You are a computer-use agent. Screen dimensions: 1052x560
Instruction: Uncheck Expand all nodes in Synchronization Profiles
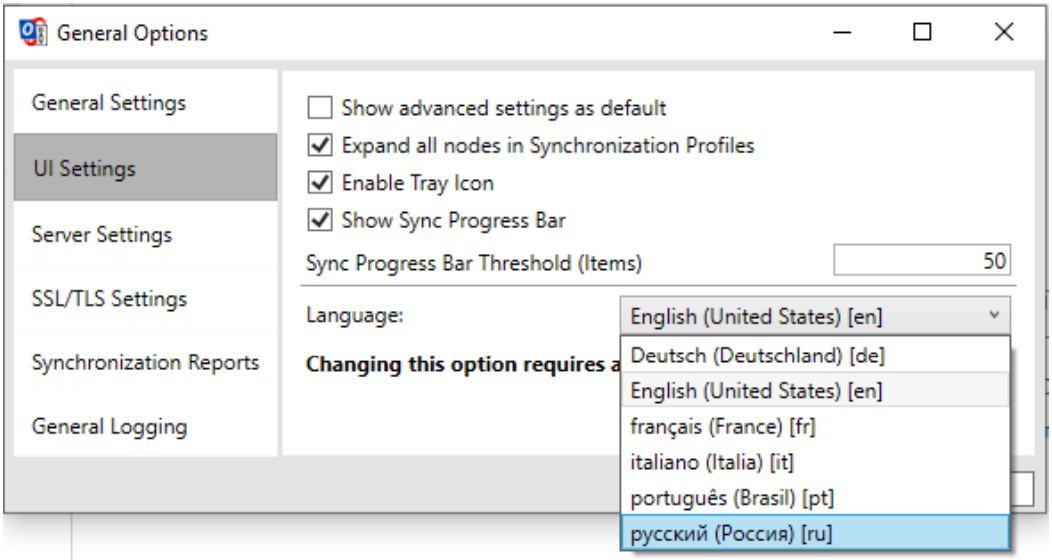(x=320, y=146)
